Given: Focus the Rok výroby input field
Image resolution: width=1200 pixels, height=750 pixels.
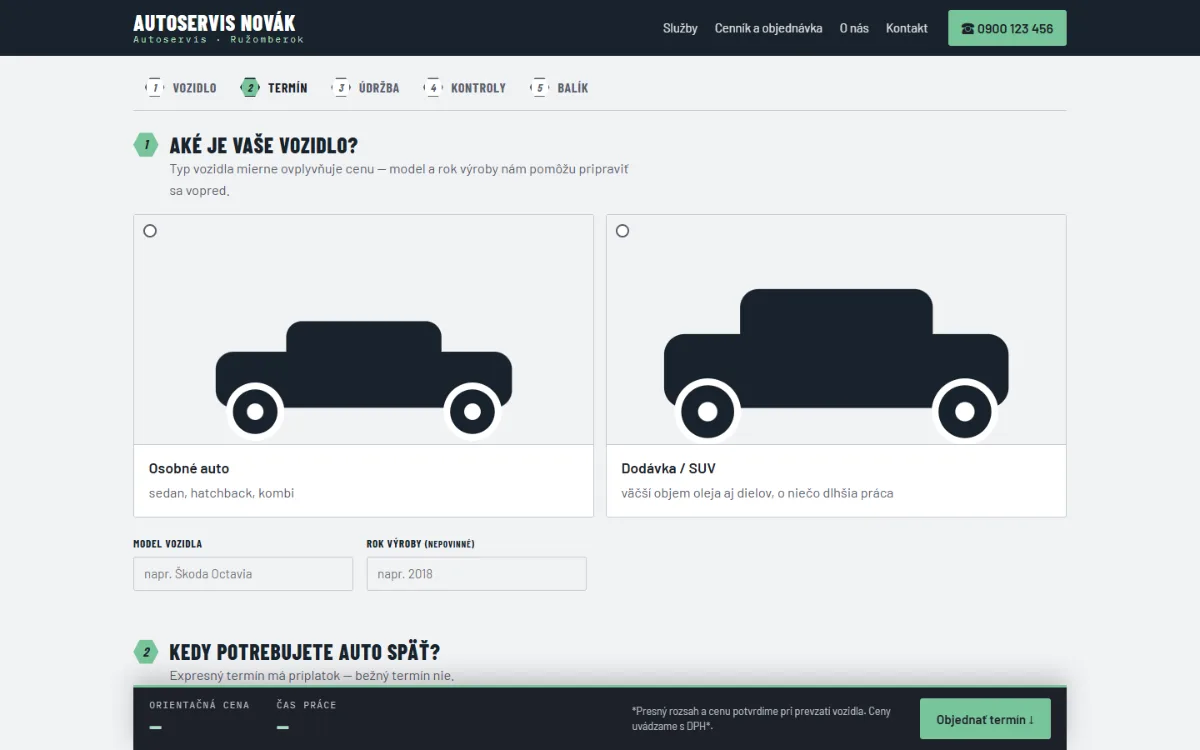Looking at the screenshot, I should click(x=476, y=574).
